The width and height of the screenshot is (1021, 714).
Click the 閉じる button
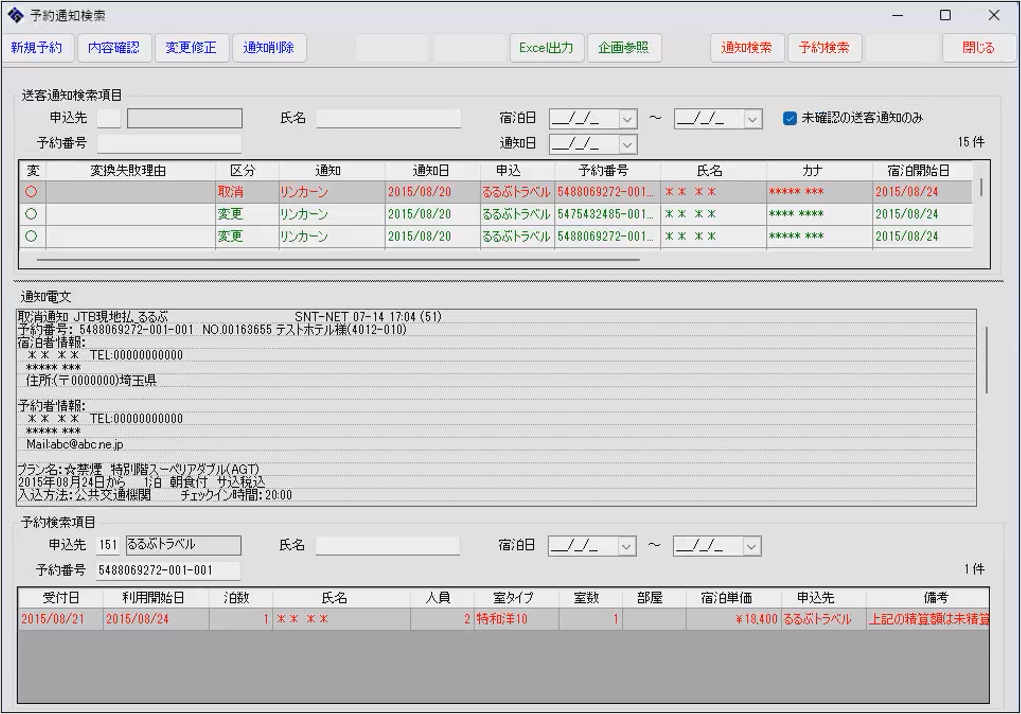point(978,48)
